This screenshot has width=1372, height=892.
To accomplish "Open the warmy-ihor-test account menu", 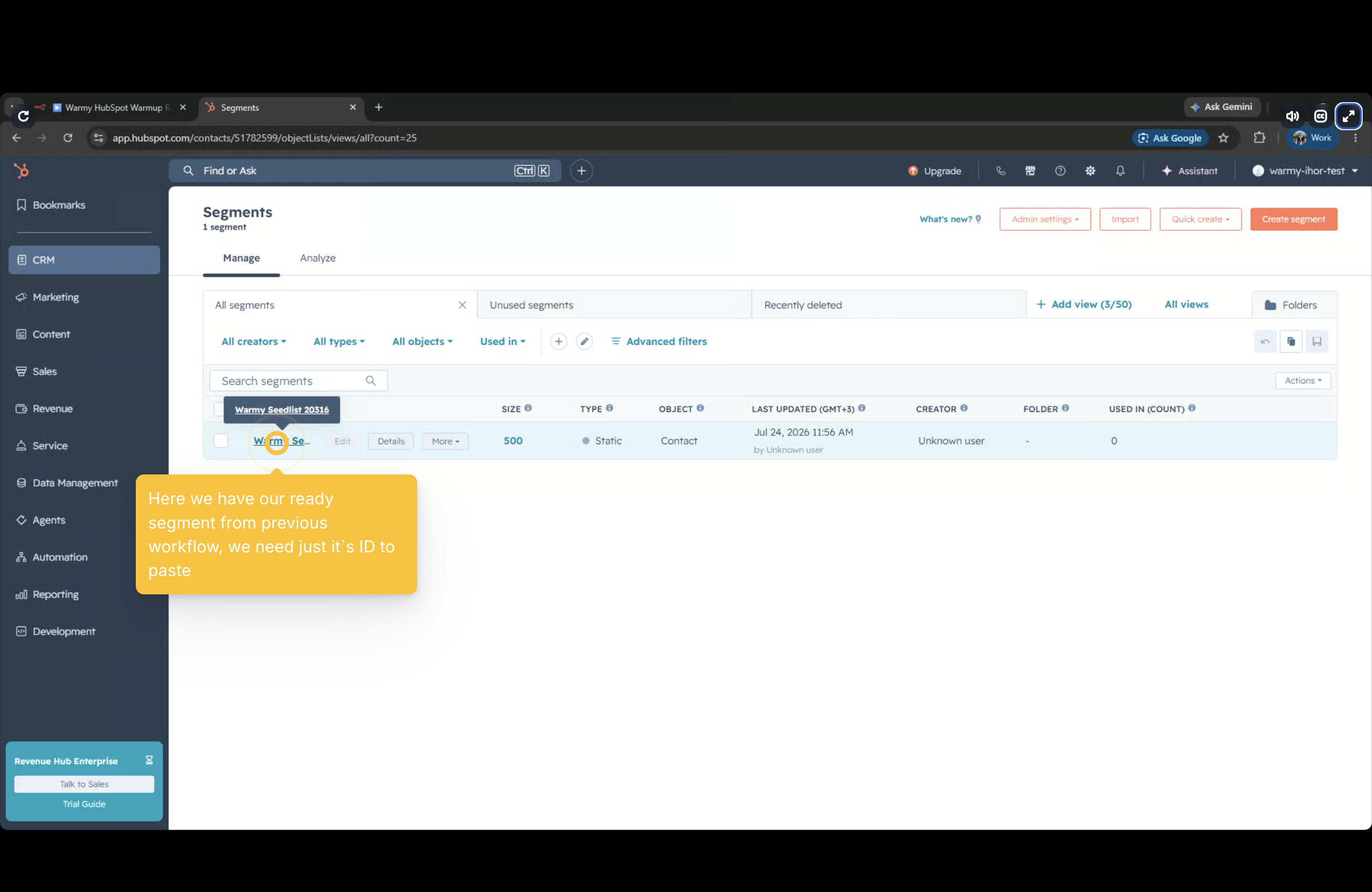I will [x=1305, y=171].
